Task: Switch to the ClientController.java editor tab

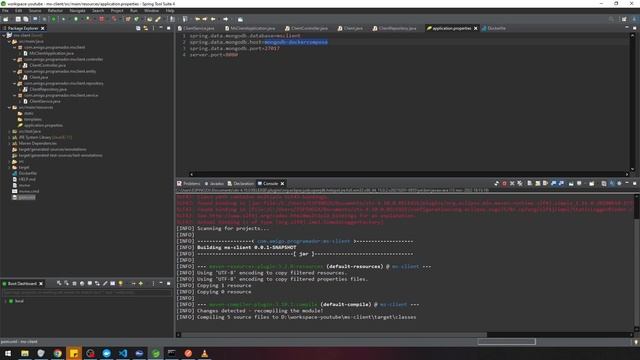Action: coord(307,28)
